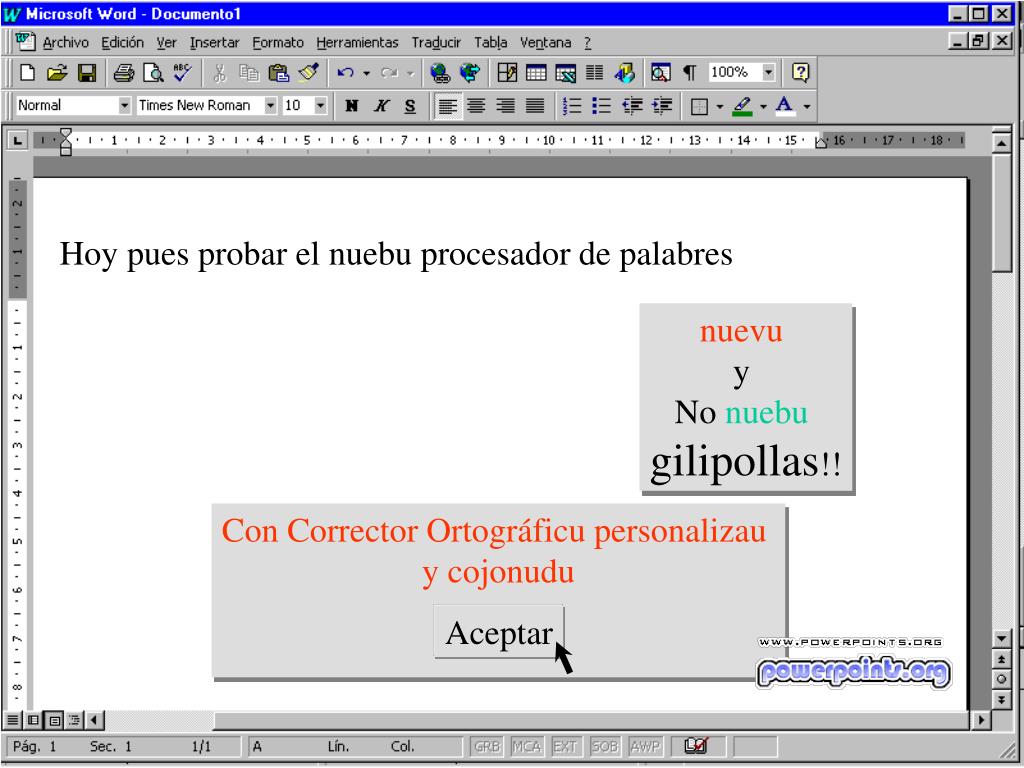Click Select Browse Object circle button
1024x768 pixels.
click(1001, 680)
